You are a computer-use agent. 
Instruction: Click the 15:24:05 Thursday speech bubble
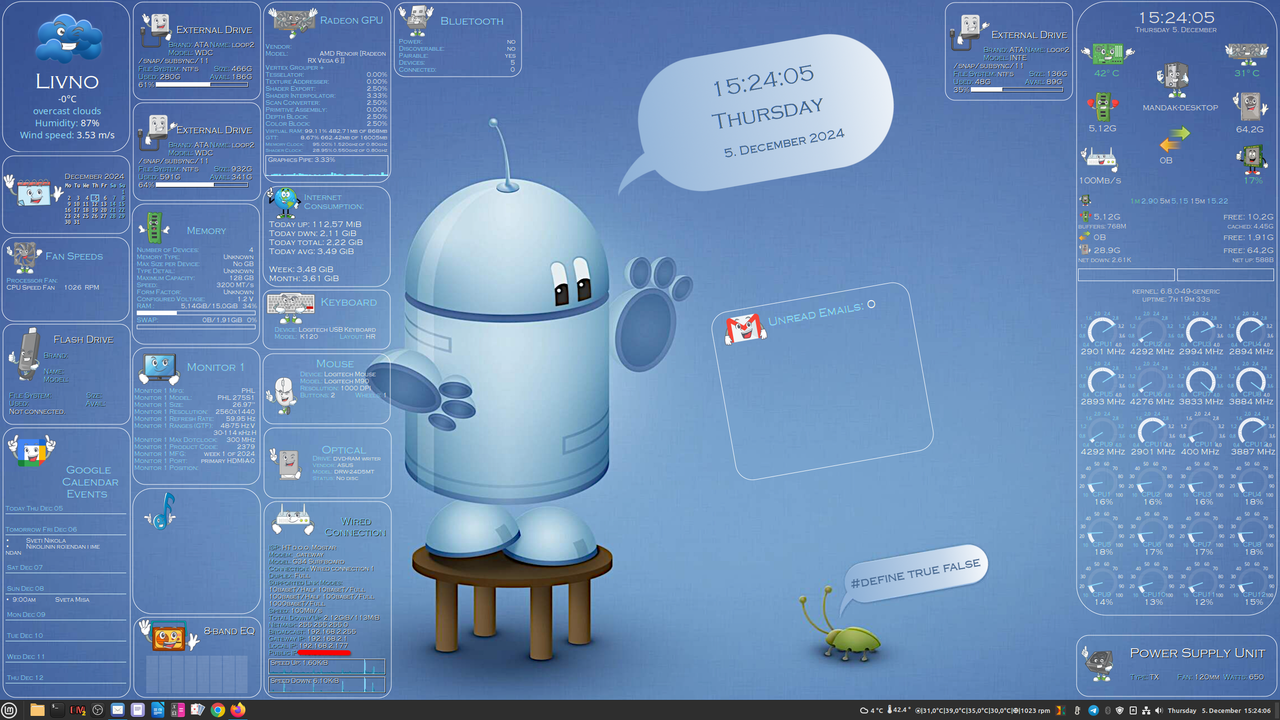pyautogui.click(x=765, y=113)
